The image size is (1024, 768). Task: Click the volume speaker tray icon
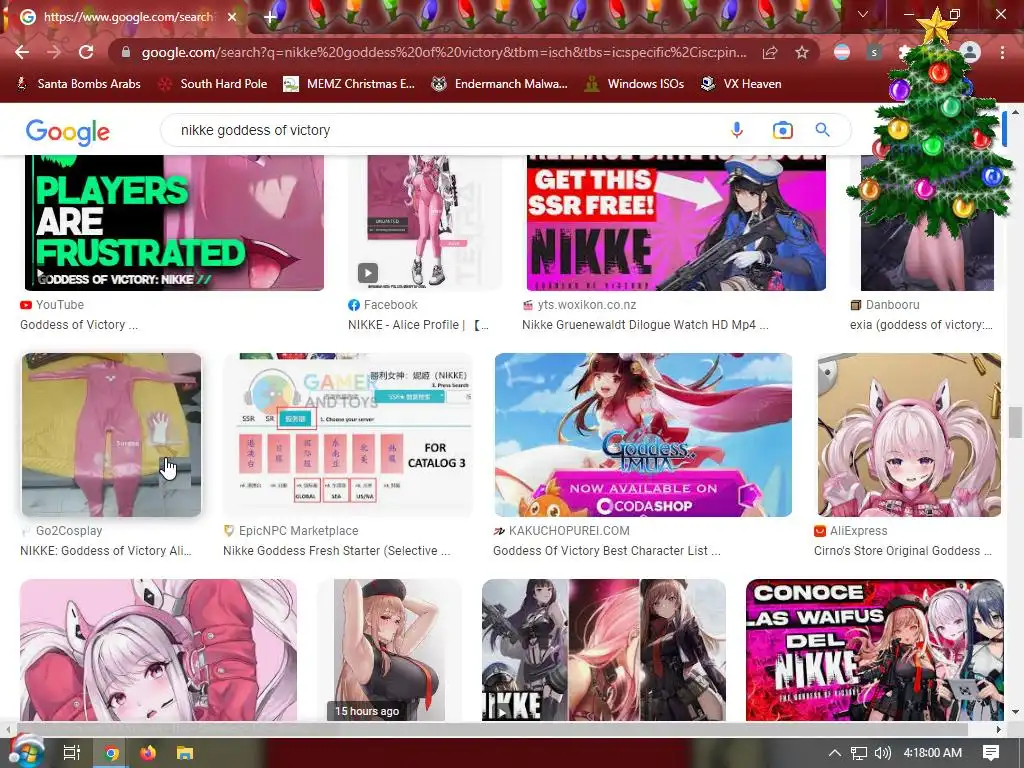882,753
